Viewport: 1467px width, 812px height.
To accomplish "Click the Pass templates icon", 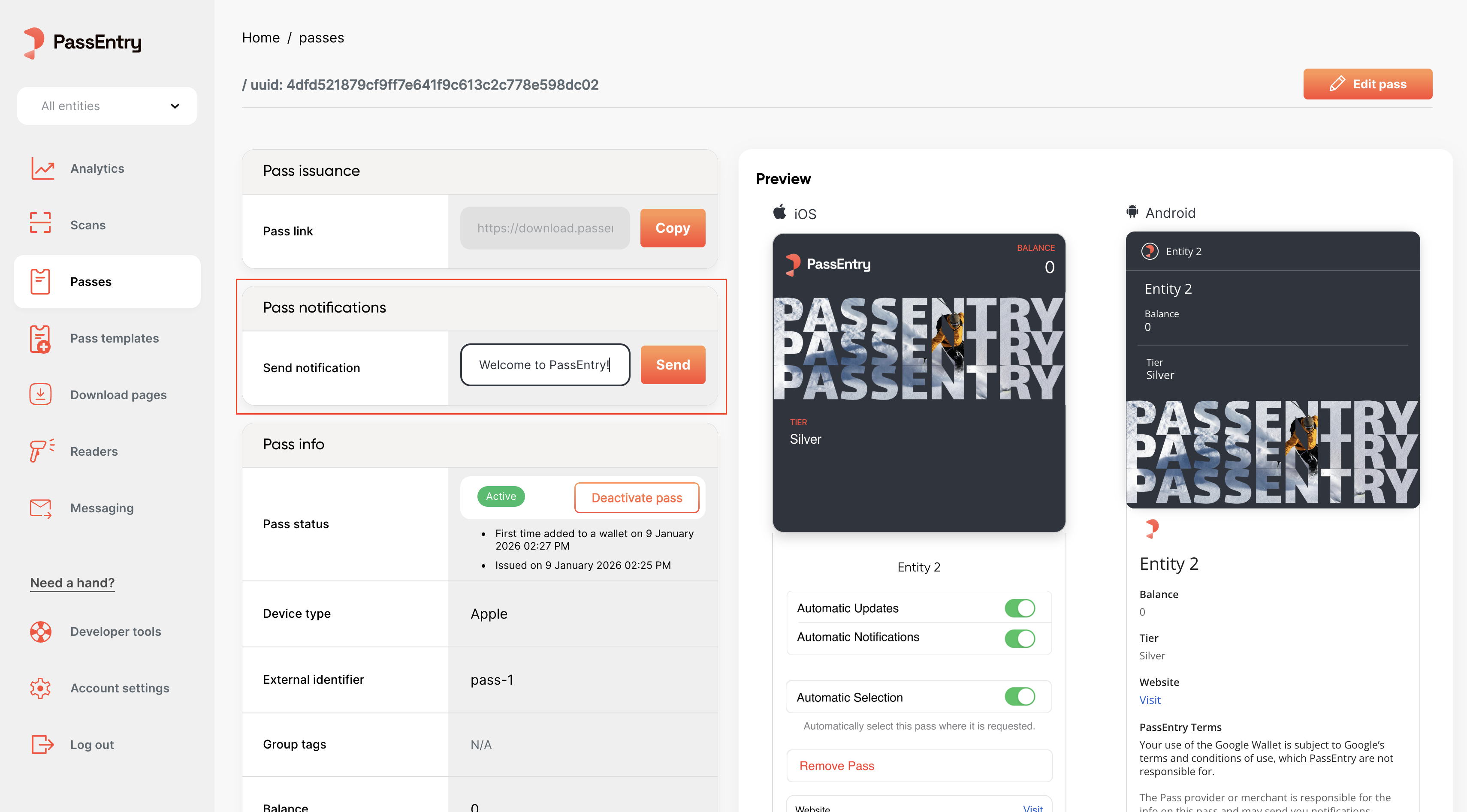I will [40, 339].
